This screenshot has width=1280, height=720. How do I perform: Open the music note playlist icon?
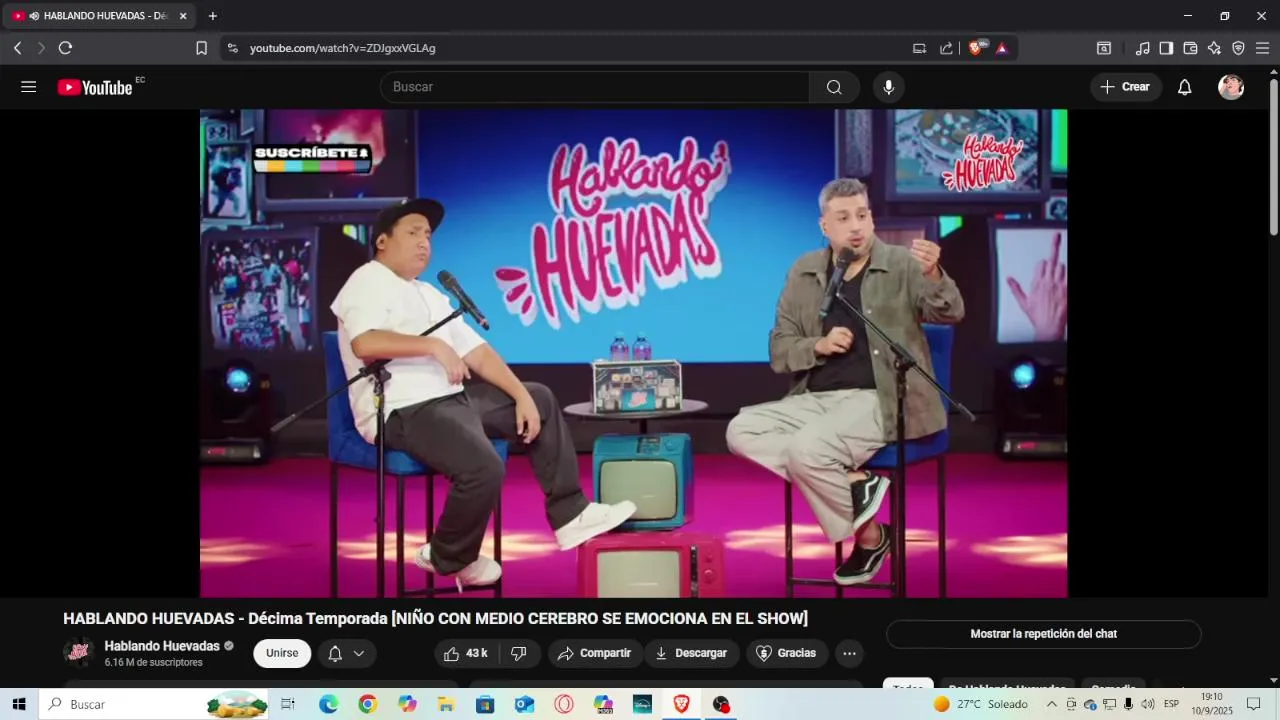1142,48
